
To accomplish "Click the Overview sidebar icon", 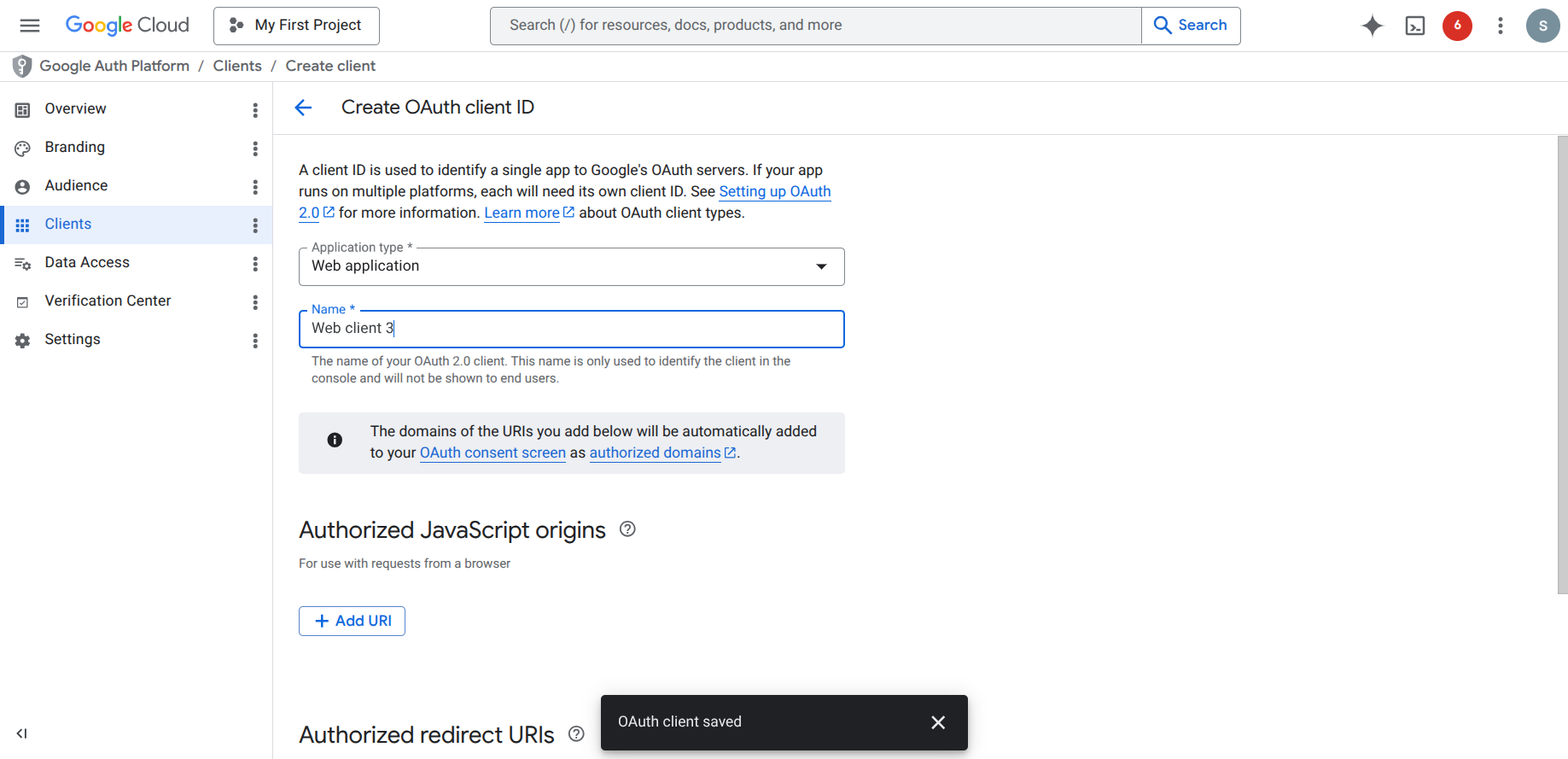I will (x=23, y=109).
